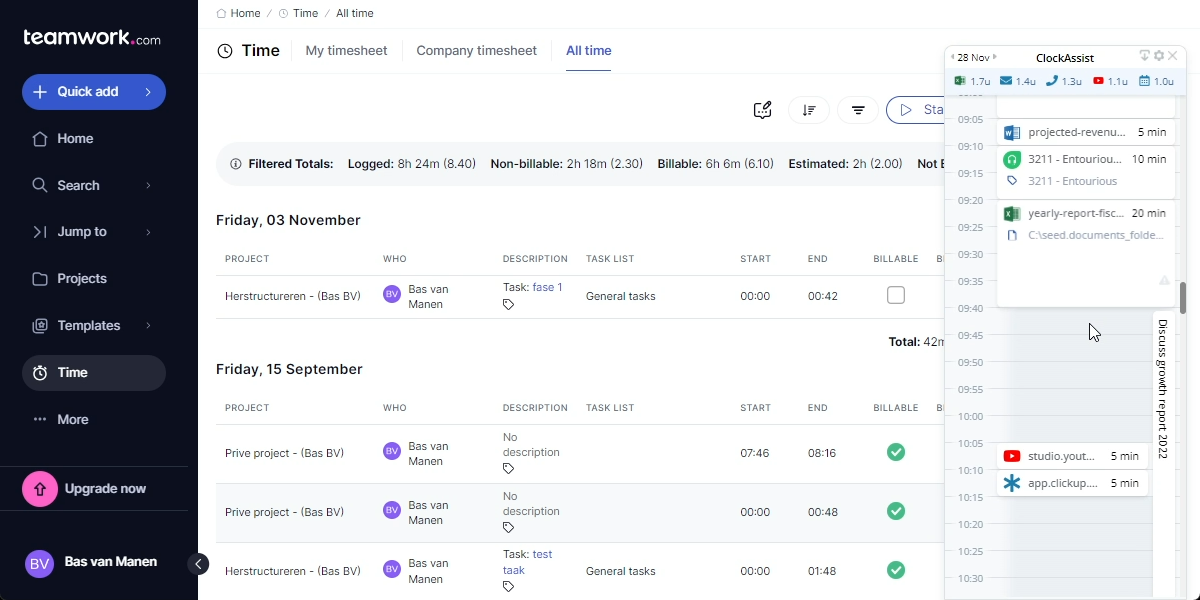The image size is (1200, 600).
Task: Expand the Jump to submenu arrow
Action: tap(148, 232)
